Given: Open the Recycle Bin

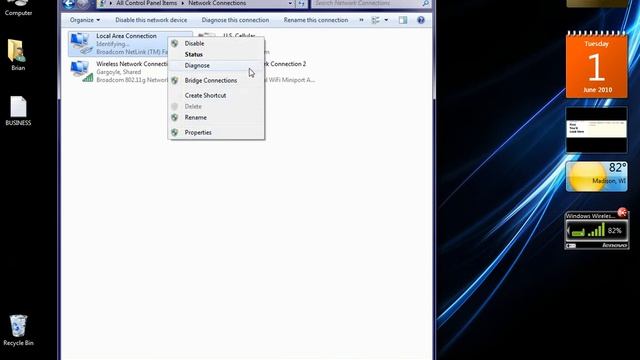Looking at the screenshot, I should coord(18,330).
